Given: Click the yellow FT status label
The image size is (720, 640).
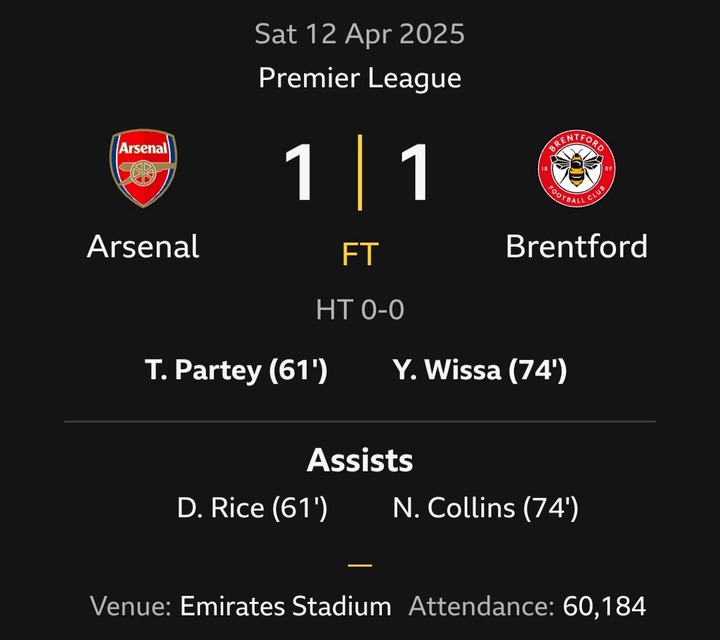Looking at the screenshot, I should (360, 254).
